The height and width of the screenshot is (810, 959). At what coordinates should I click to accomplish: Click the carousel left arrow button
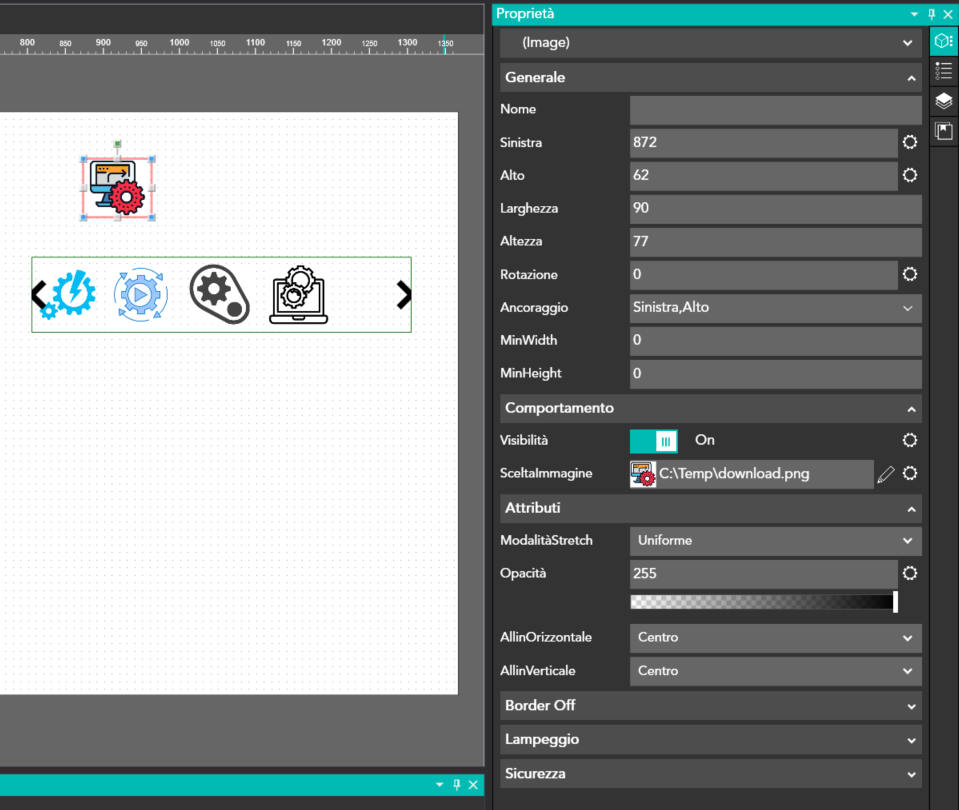(39, 295)
